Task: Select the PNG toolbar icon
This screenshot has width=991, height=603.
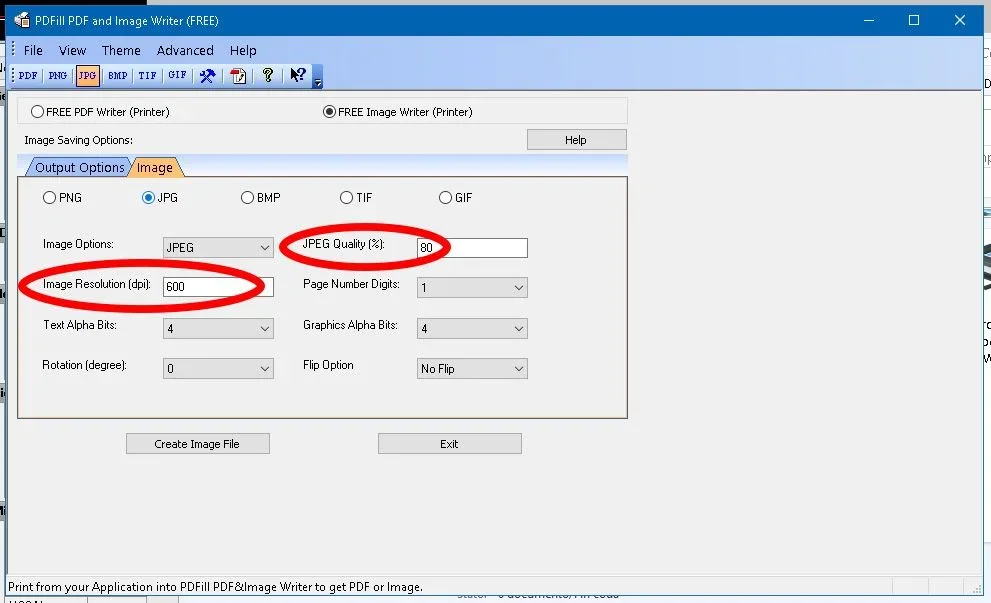Action: pyautogui.click(x=58, y=76)
